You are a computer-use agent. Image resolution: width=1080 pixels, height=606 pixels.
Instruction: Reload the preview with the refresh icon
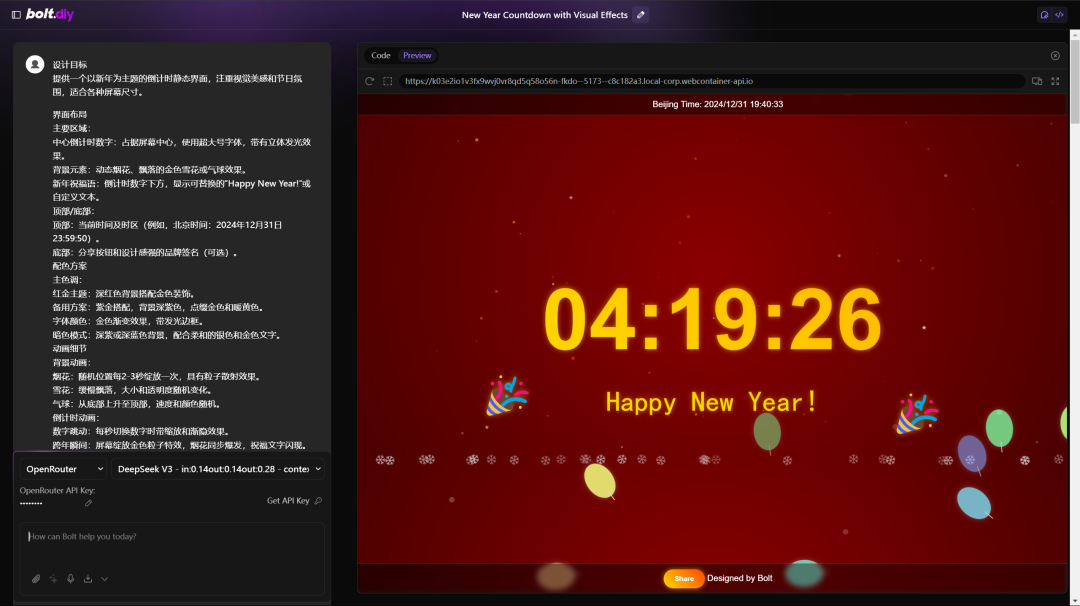(x=369, y=81)
